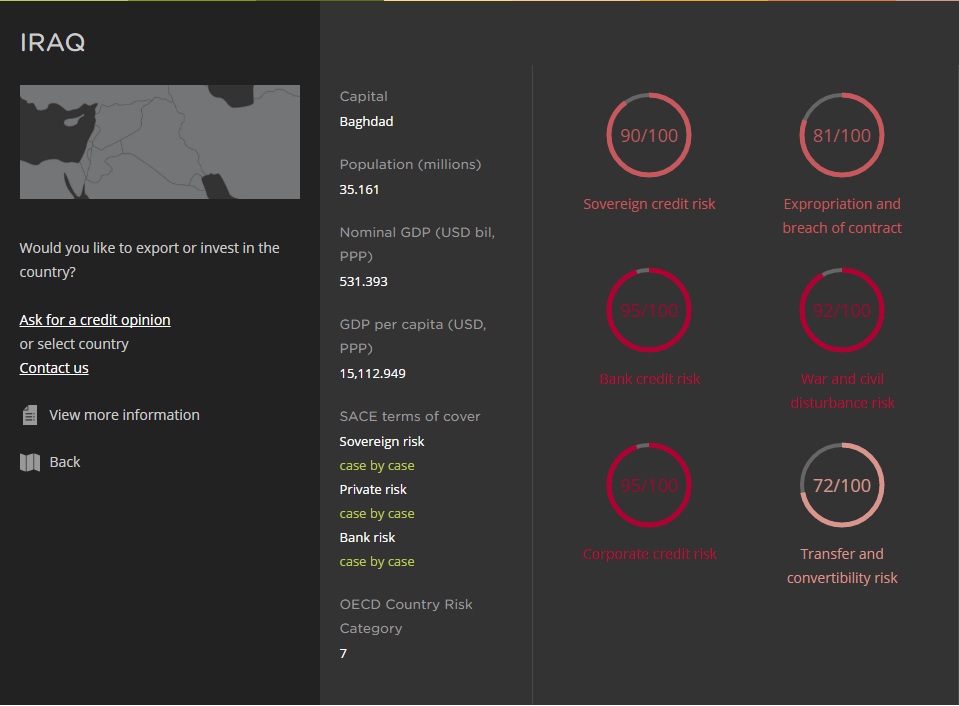Open the Ask for a credit opinion link
This screenshot has width=959, height=706.
click(95, 320)
